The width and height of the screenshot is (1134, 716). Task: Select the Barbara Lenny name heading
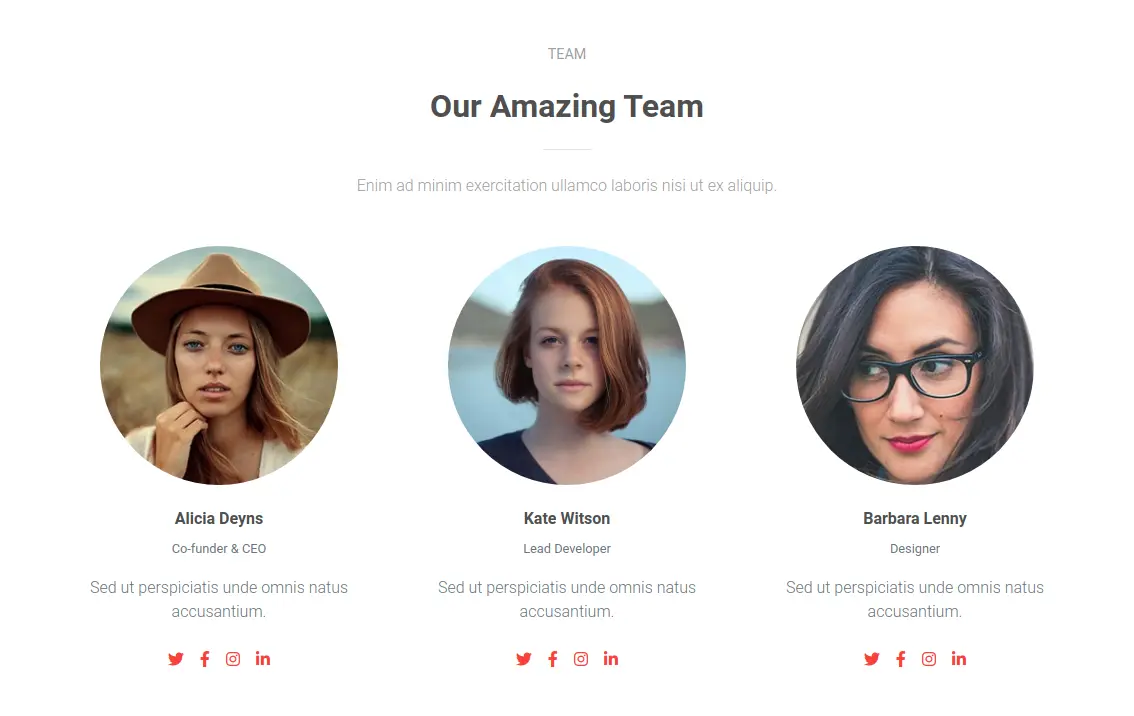915,519
